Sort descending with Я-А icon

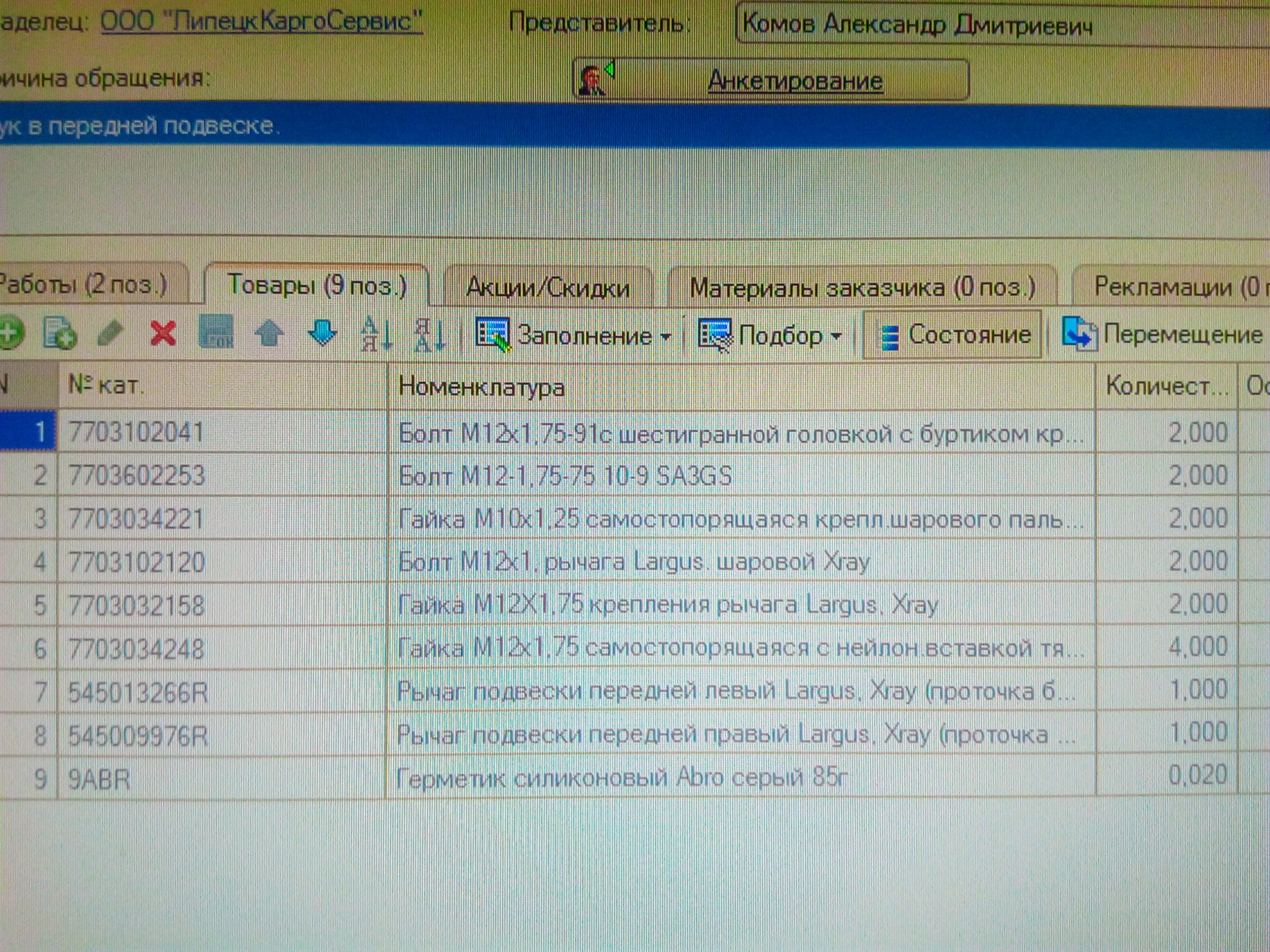pos(430,334)
